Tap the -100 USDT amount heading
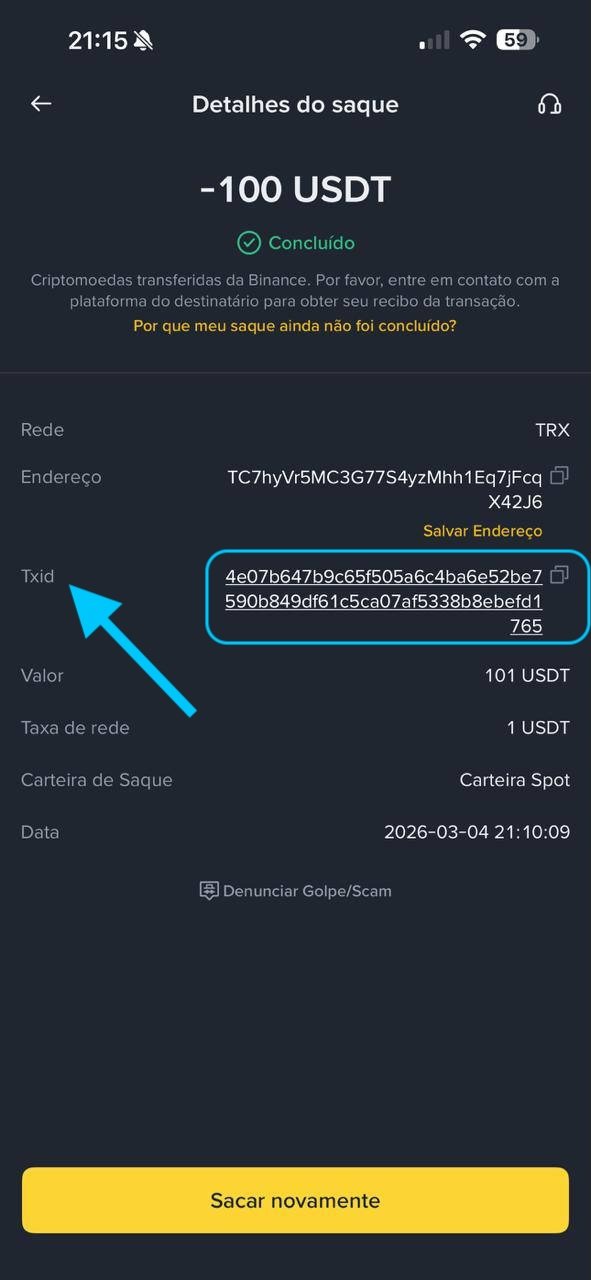 coord(295,189)
